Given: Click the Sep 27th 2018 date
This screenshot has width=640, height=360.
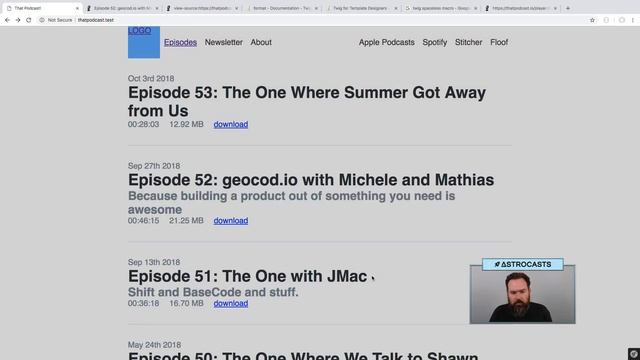Looking at the screenshot, I should click(x=154, y=166).
